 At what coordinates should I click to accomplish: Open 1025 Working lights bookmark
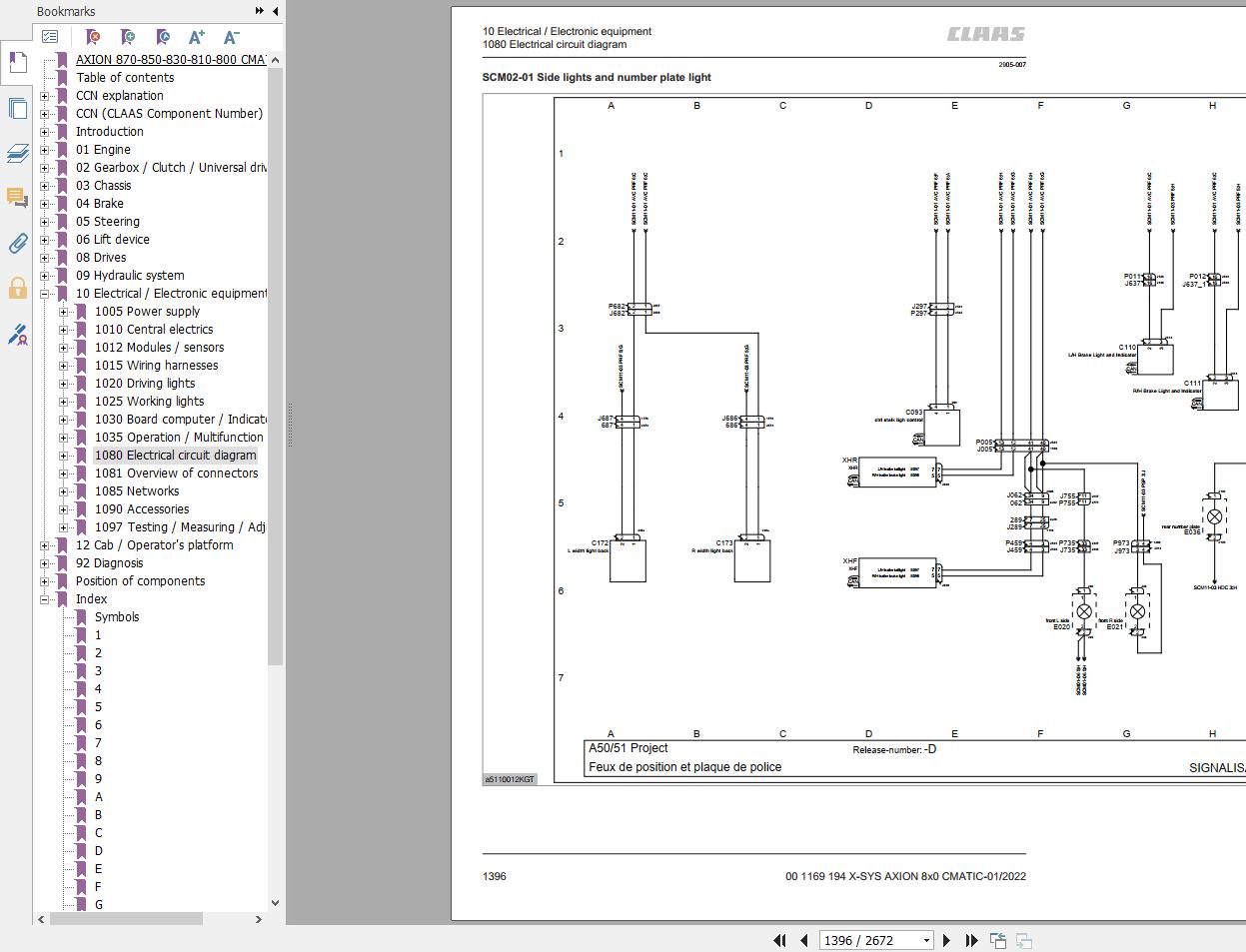pos(150,402)
